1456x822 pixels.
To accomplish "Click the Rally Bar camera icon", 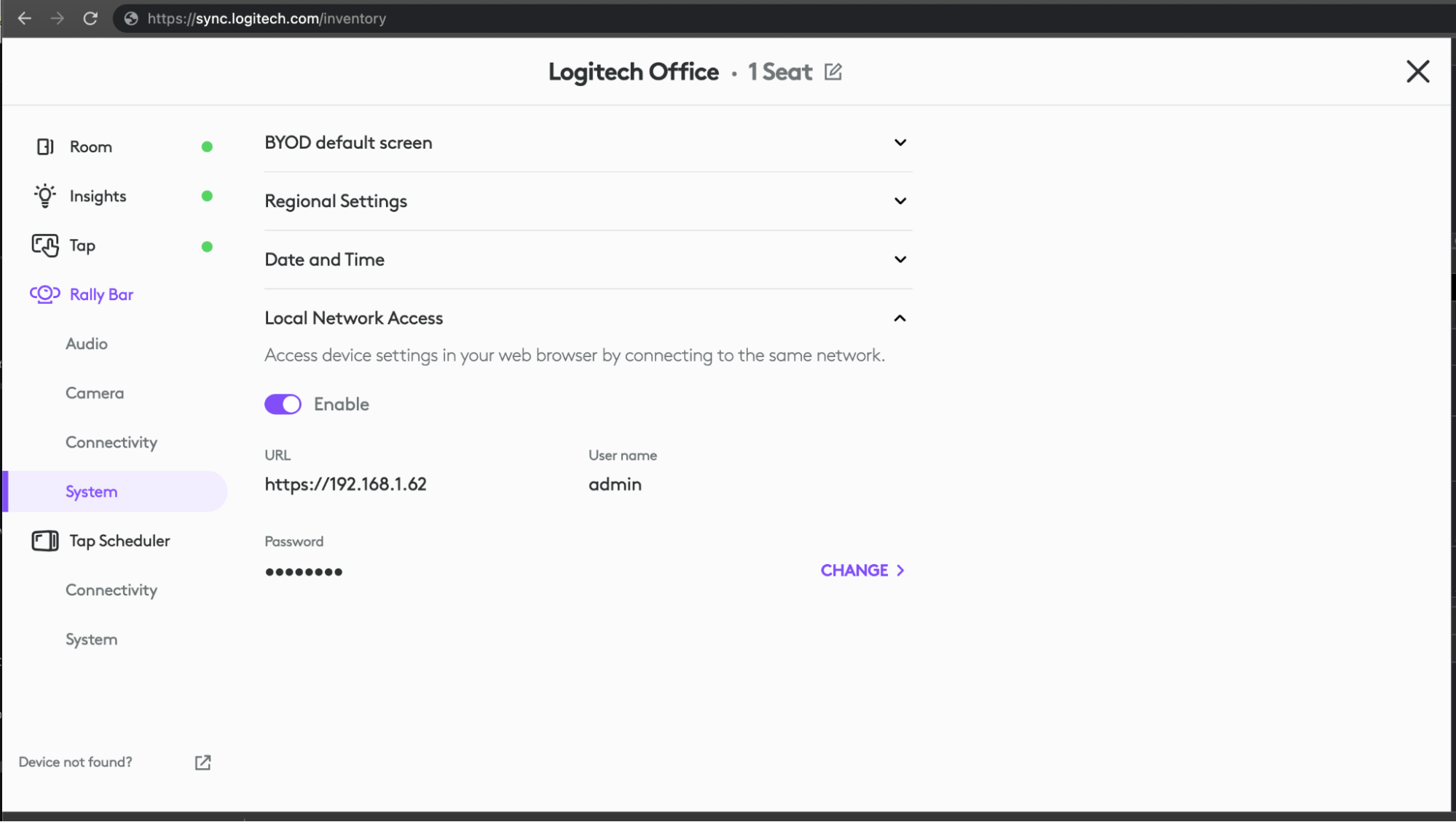I will 45,294.
